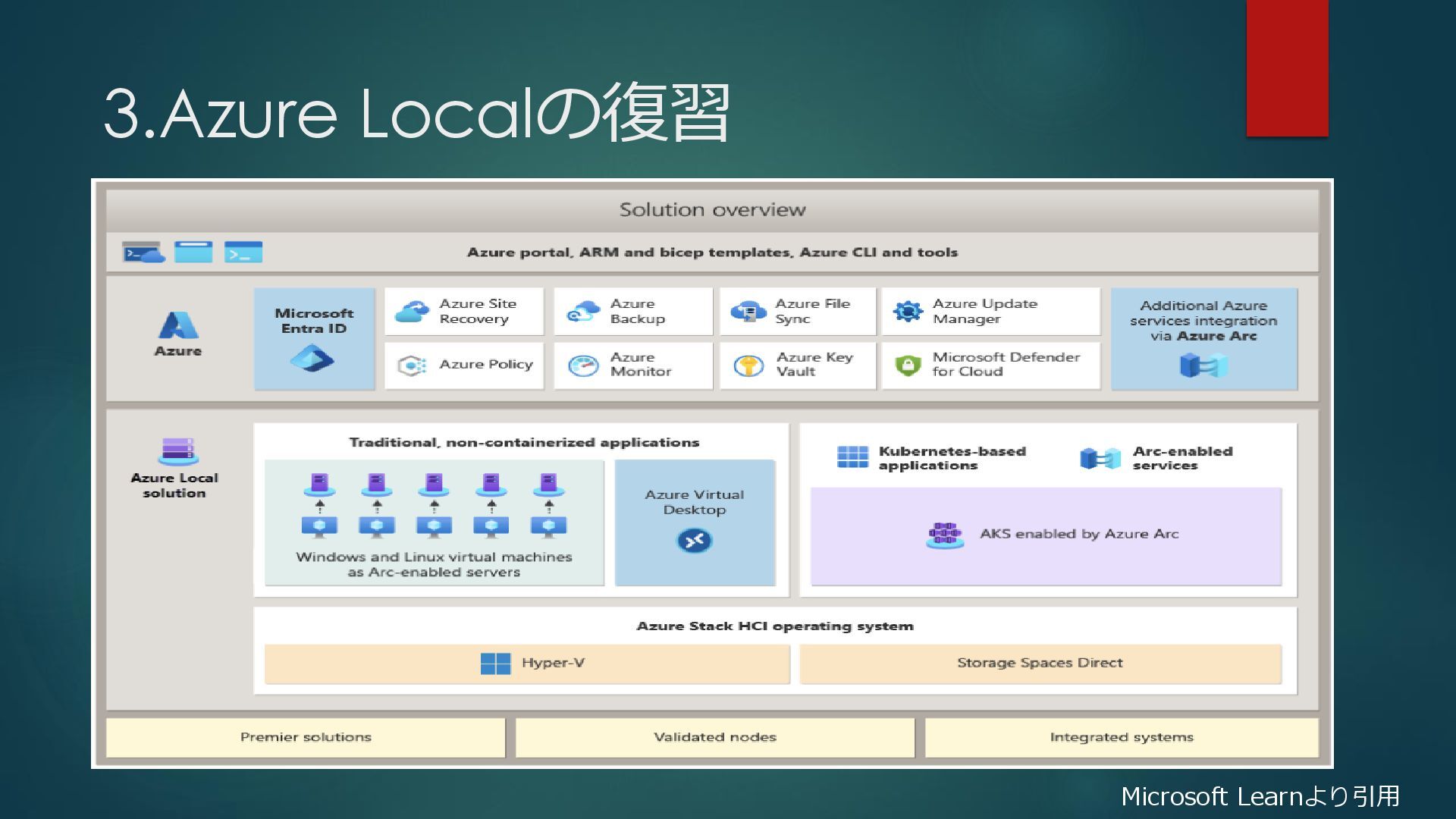
Task: Click the Azure Site Recovery cloud icon
Action: (x=412, y=311)
